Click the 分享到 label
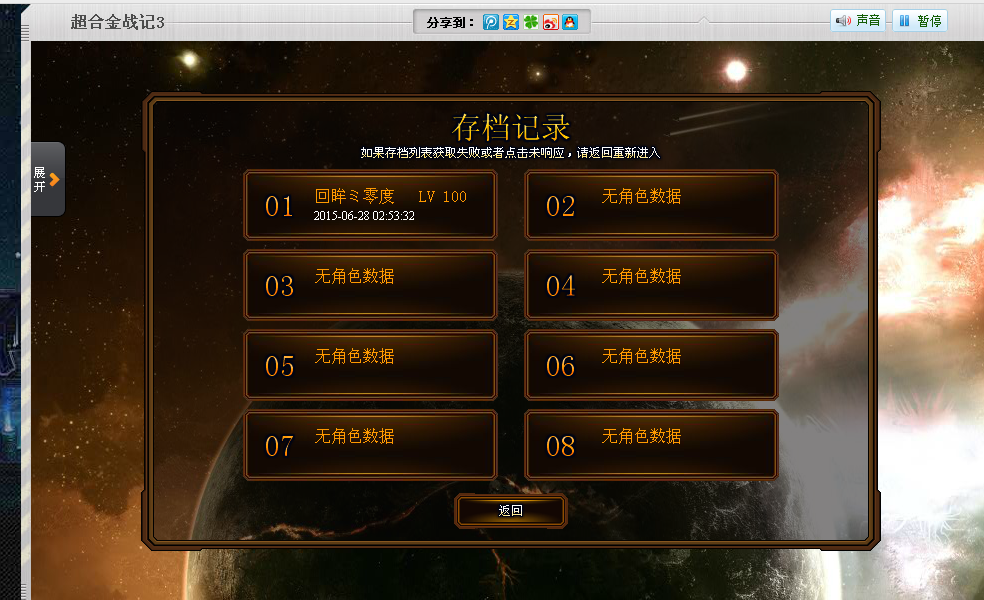This screenshot has height=600, width=984. click(450, 23)
